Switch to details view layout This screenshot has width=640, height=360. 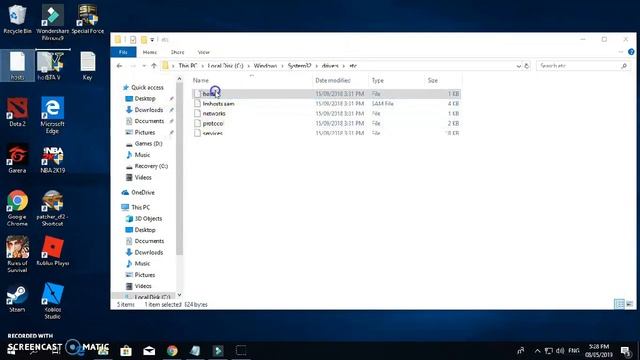[x=619, y=304]
